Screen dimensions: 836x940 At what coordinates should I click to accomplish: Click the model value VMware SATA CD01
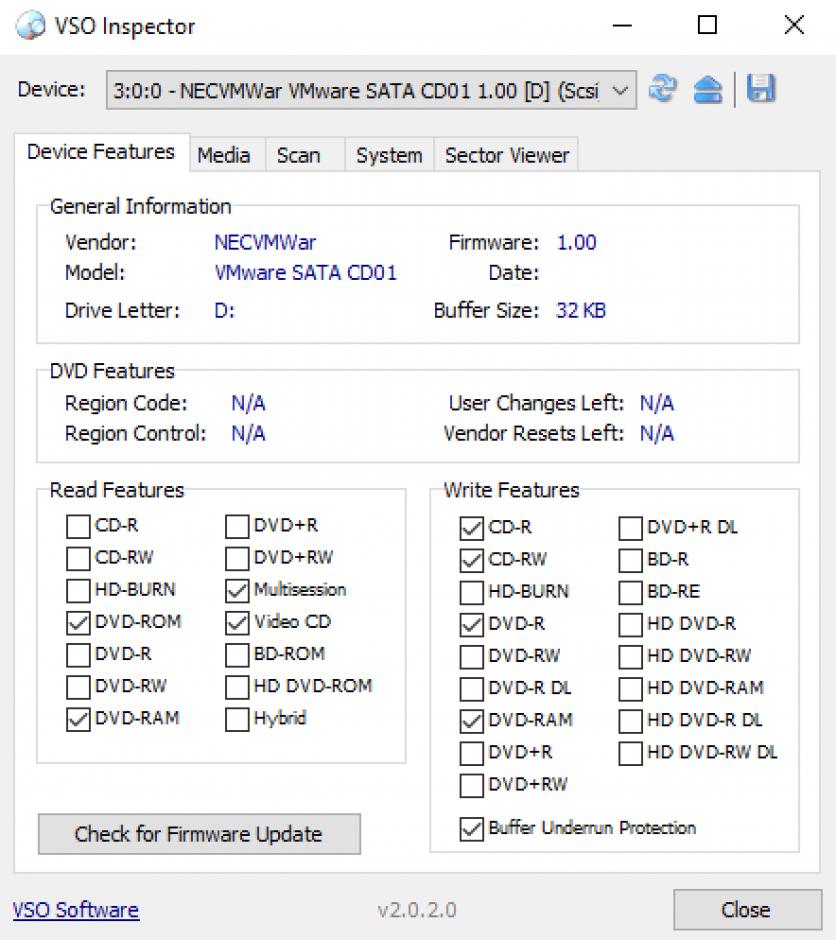(x=306, y=273)
